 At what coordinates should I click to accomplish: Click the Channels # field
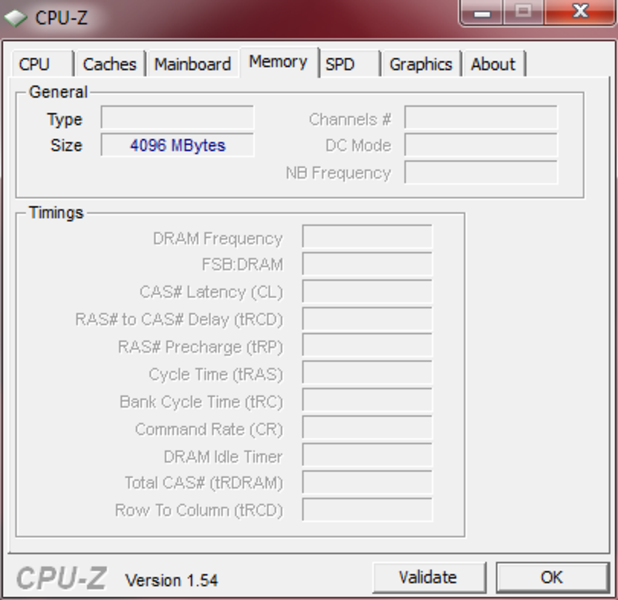[x=481, y=117]
